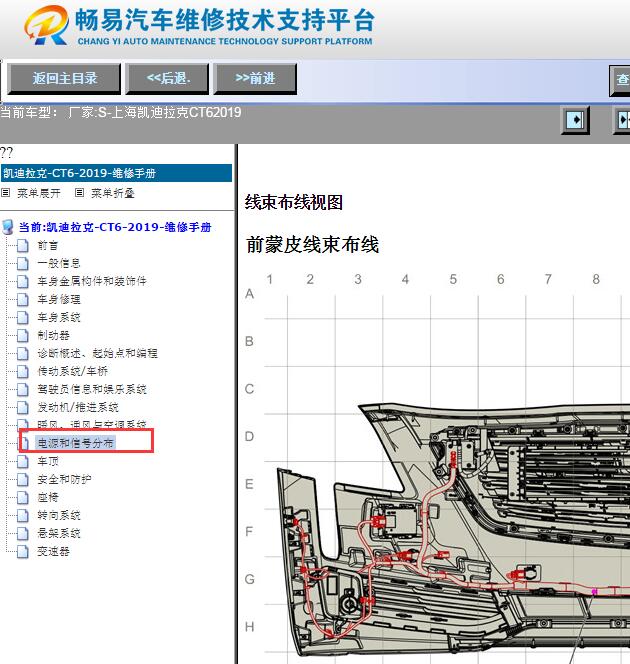Image resolution: width=630 pixels, height=664 pixels.
Task: Open the 前言 tree item
Action: [47, 246]
